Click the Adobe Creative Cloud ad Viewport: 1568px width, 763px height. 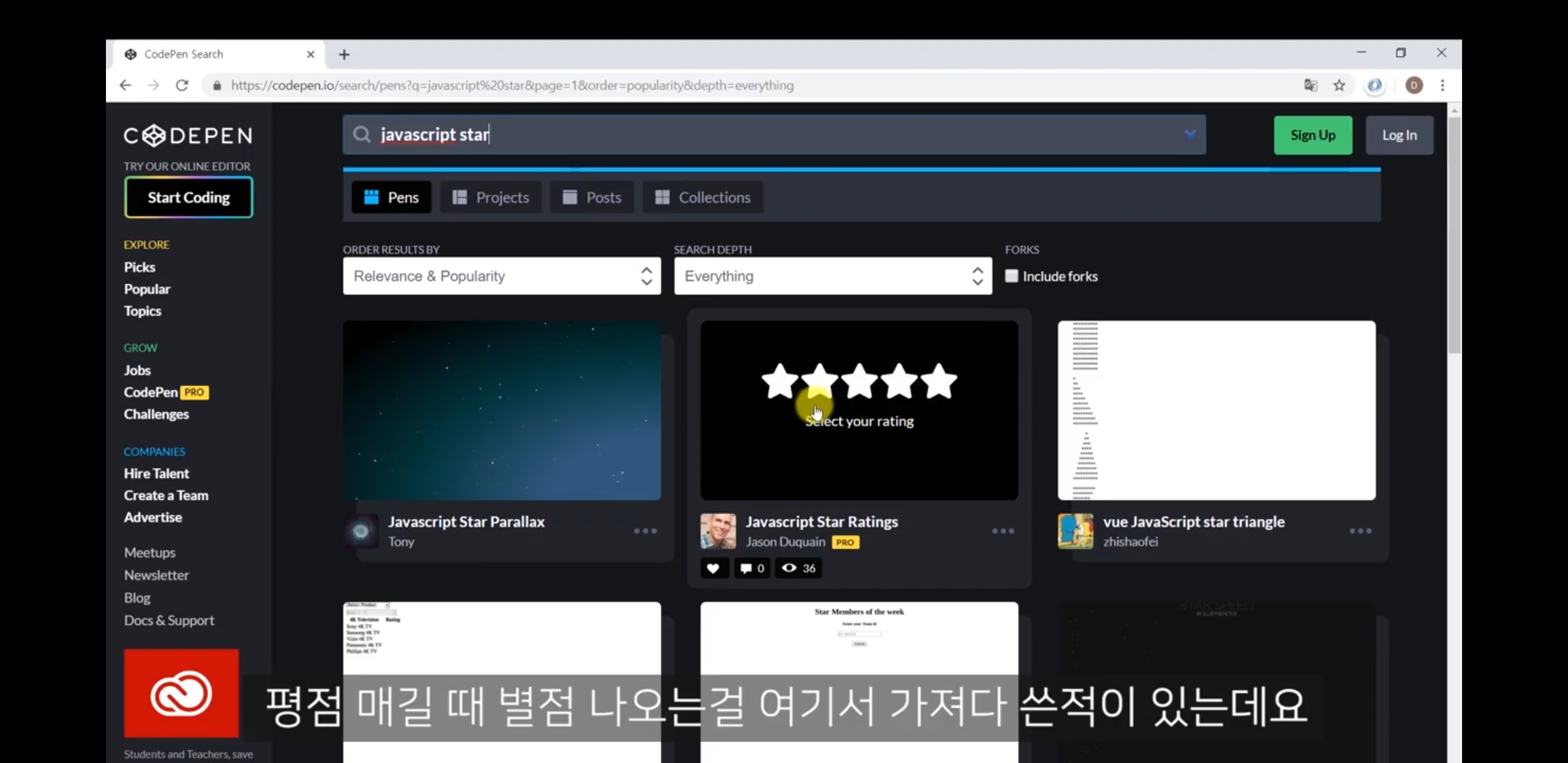[x=181, y=693]
